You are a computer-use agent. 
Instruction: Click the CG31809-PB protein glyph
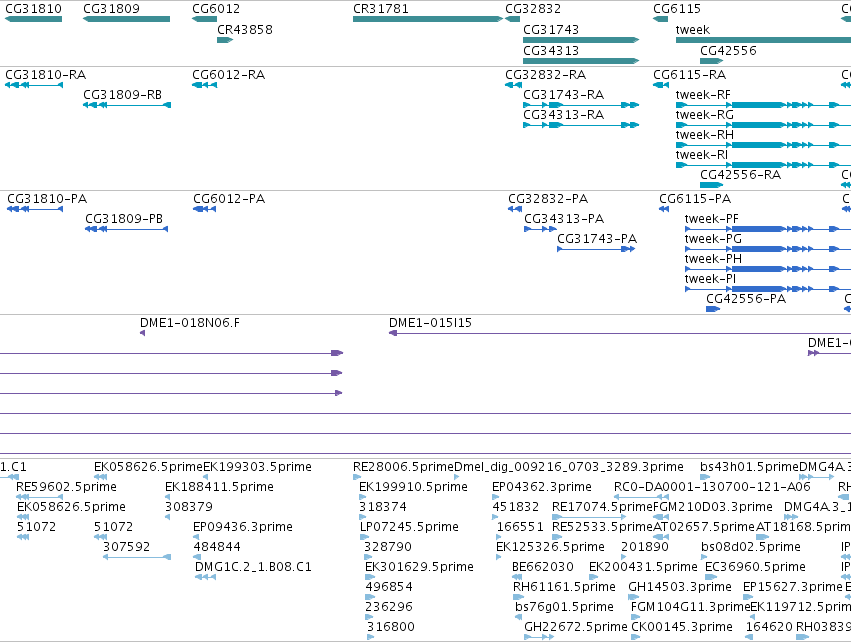click(126, 229)
